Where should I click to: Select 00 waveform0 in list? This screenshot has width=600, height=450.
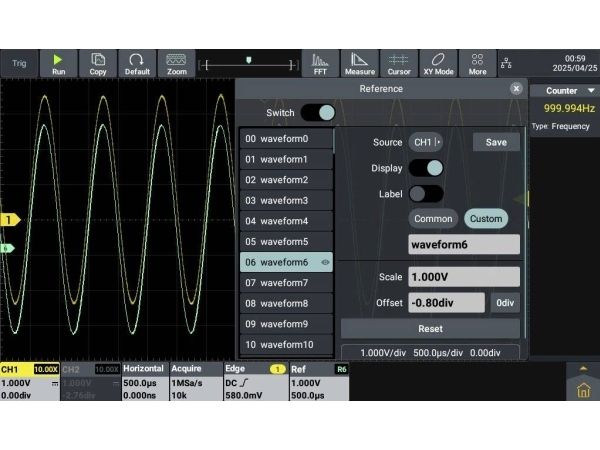[x=286, y=139]
